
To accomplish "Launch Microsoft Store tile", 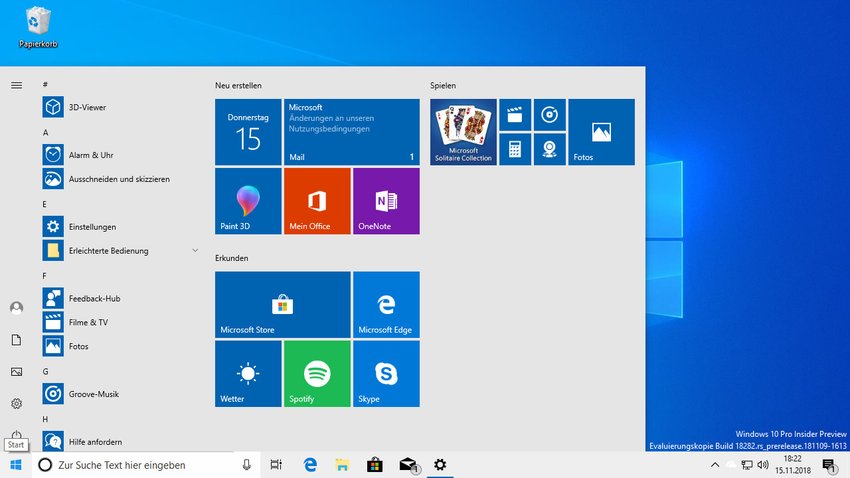I will [x=282, y=305].
